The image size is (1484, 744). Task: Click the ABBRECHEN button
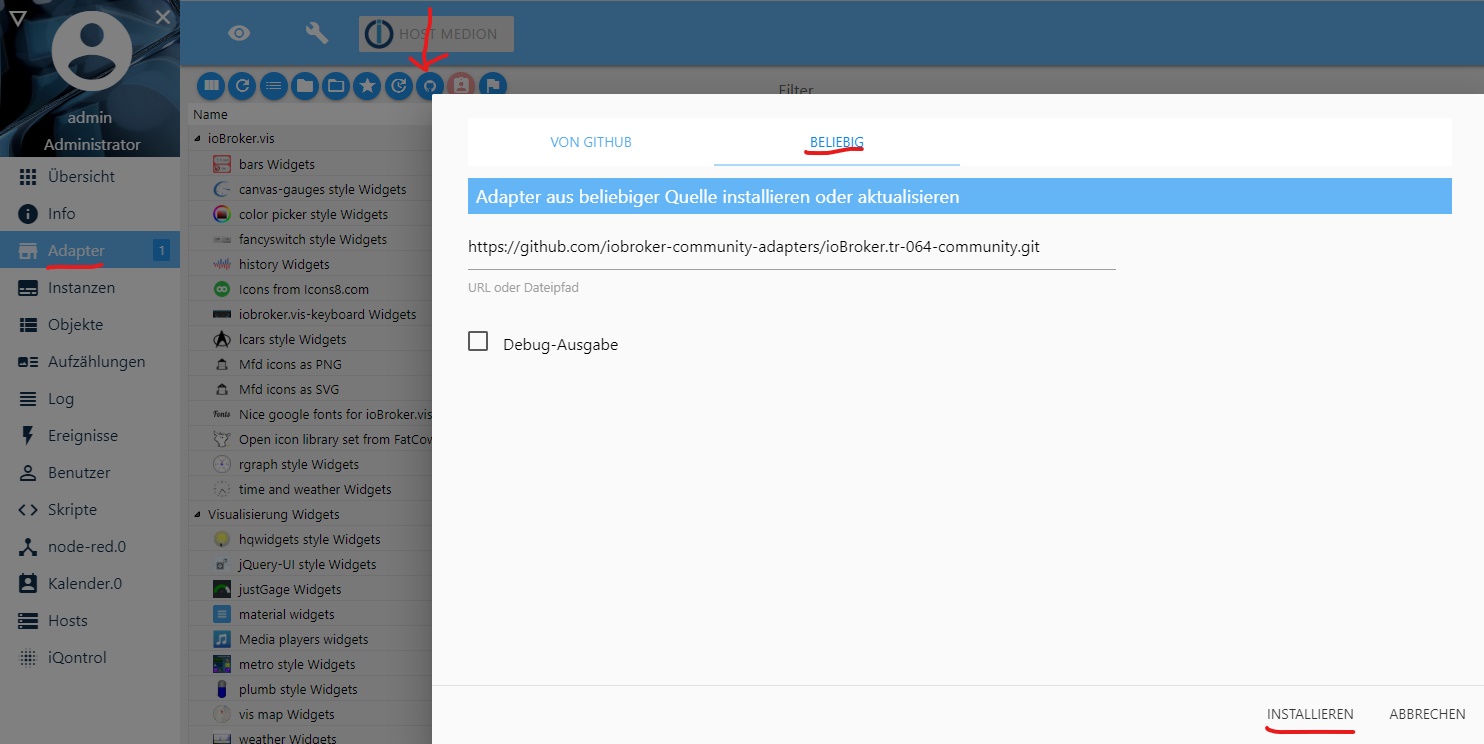pos(1427,713)
